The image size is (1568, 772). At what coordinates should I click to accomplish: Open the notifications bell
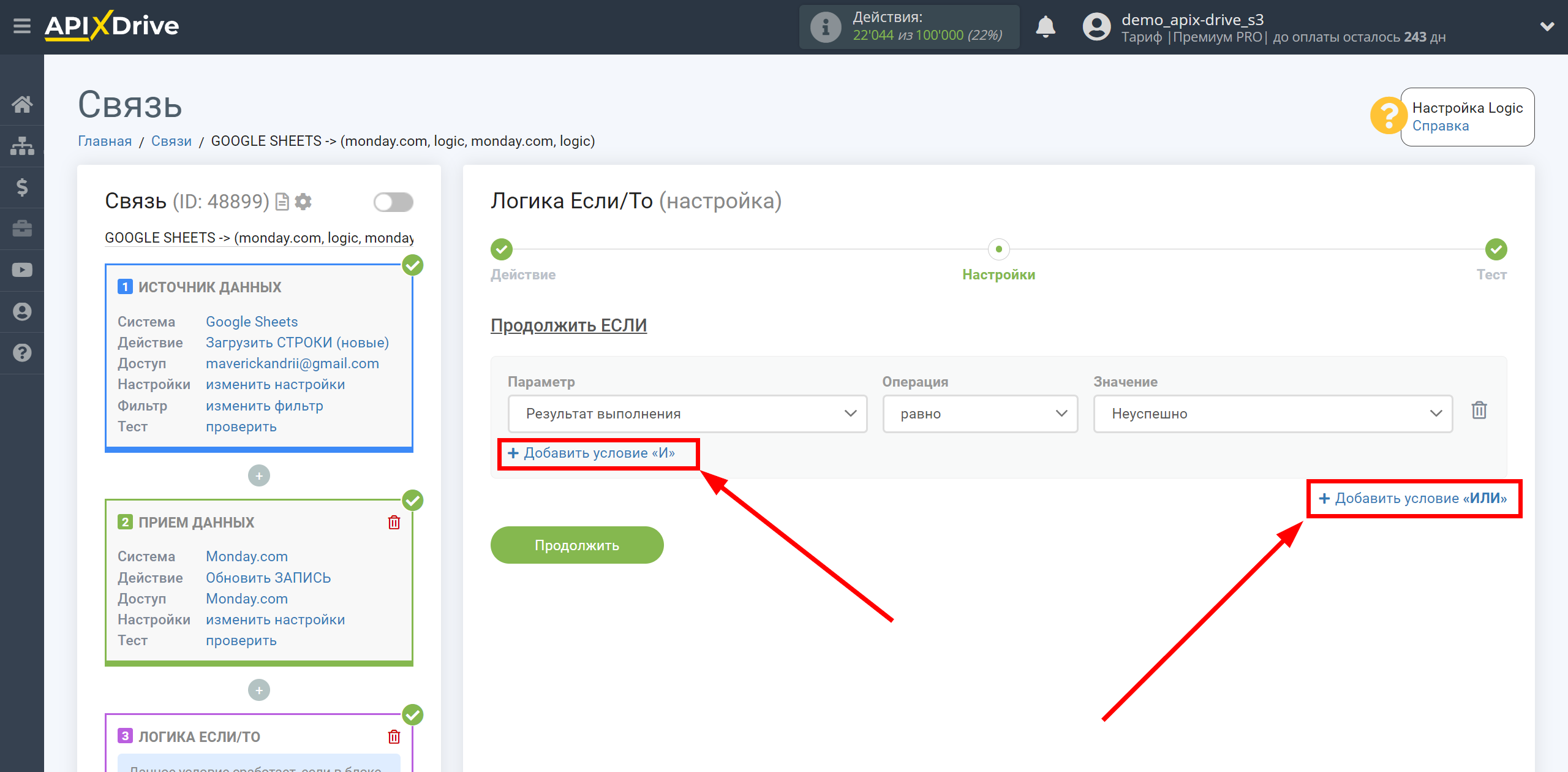point(1045,27)
